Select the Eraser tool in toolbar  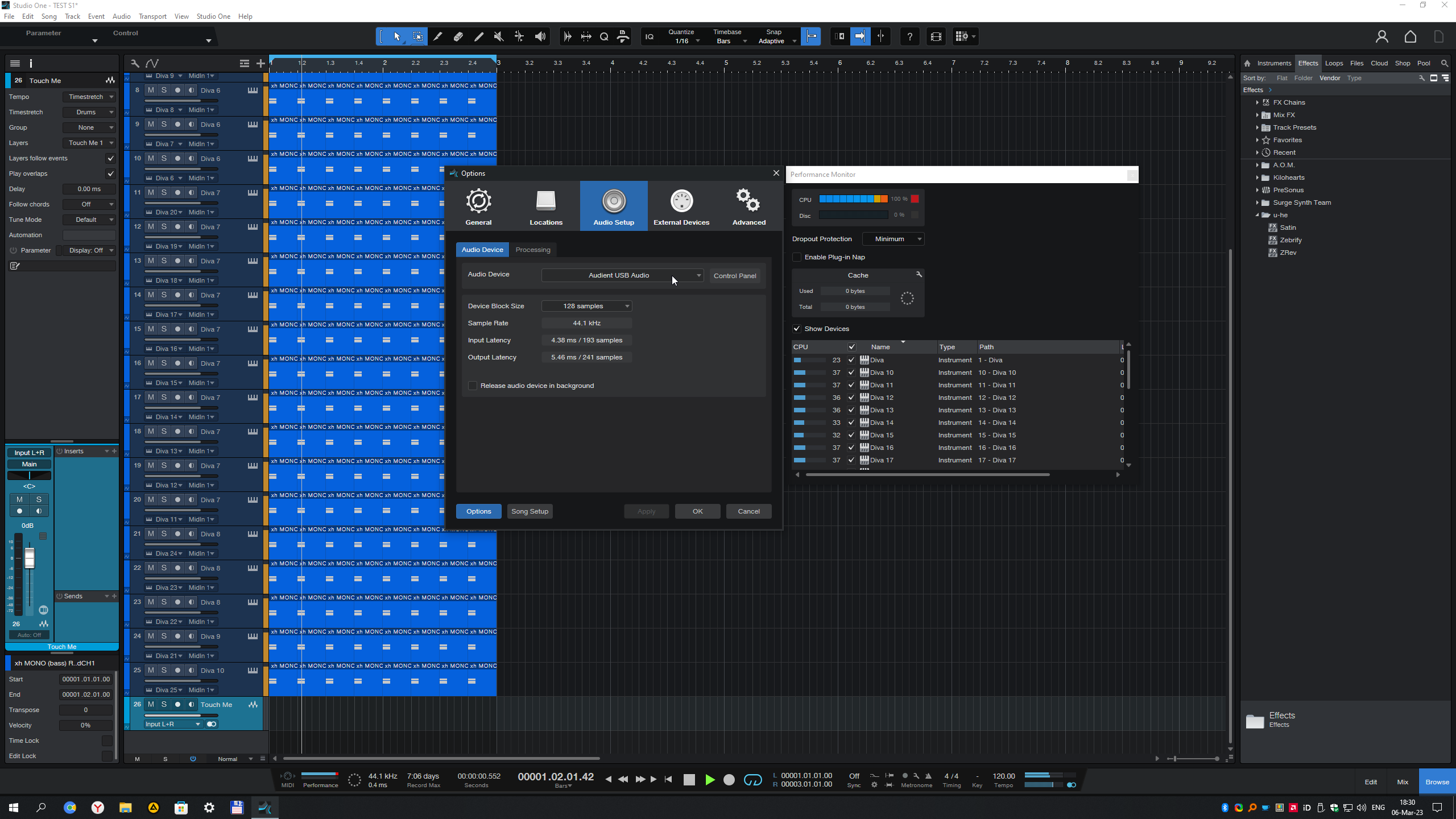point(458,37)
